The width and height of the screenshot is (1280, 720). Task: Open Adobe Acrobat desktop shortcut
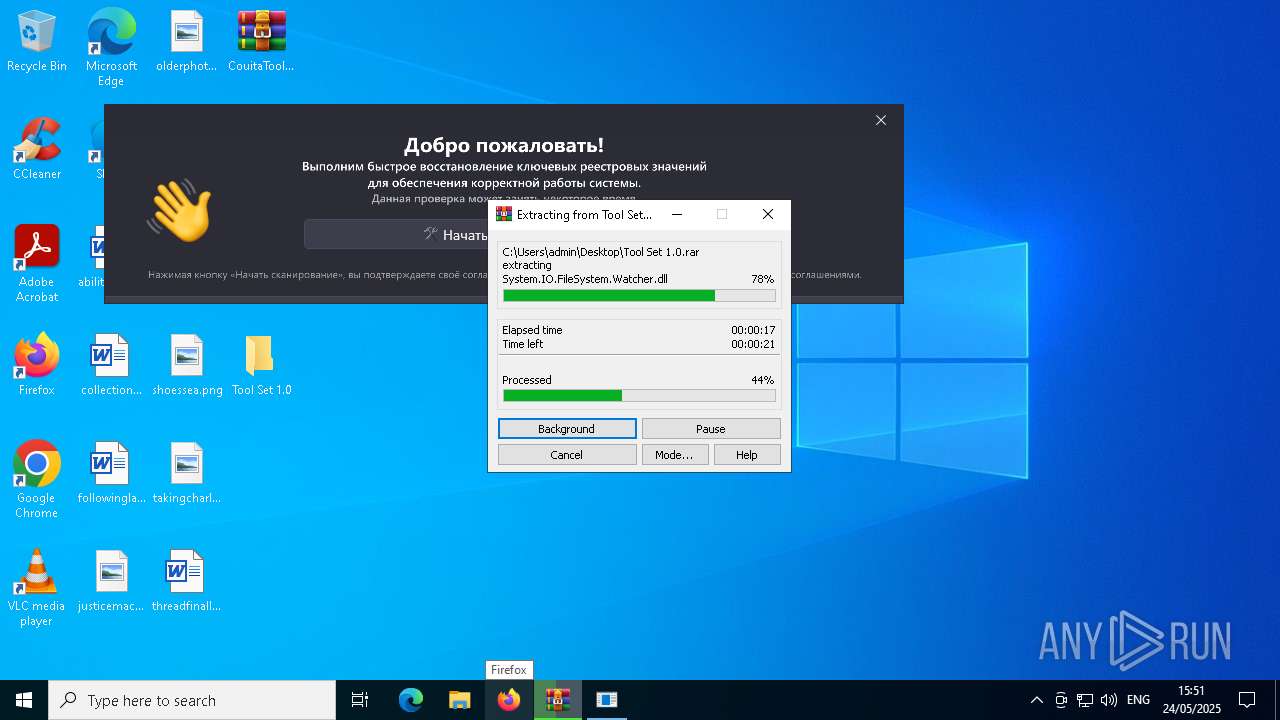coord(37,264)
